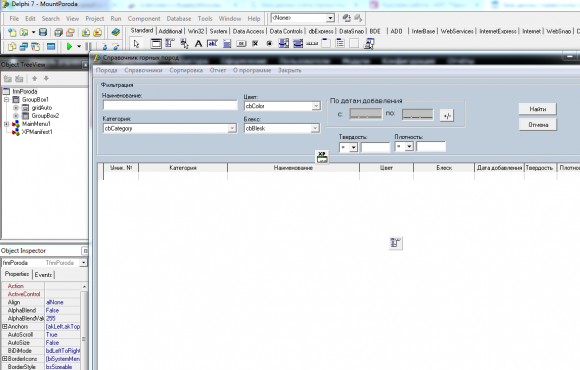Screen dimensions: 580x370
Task: Expand the MainMenu1 tree node
Action: 7,124
